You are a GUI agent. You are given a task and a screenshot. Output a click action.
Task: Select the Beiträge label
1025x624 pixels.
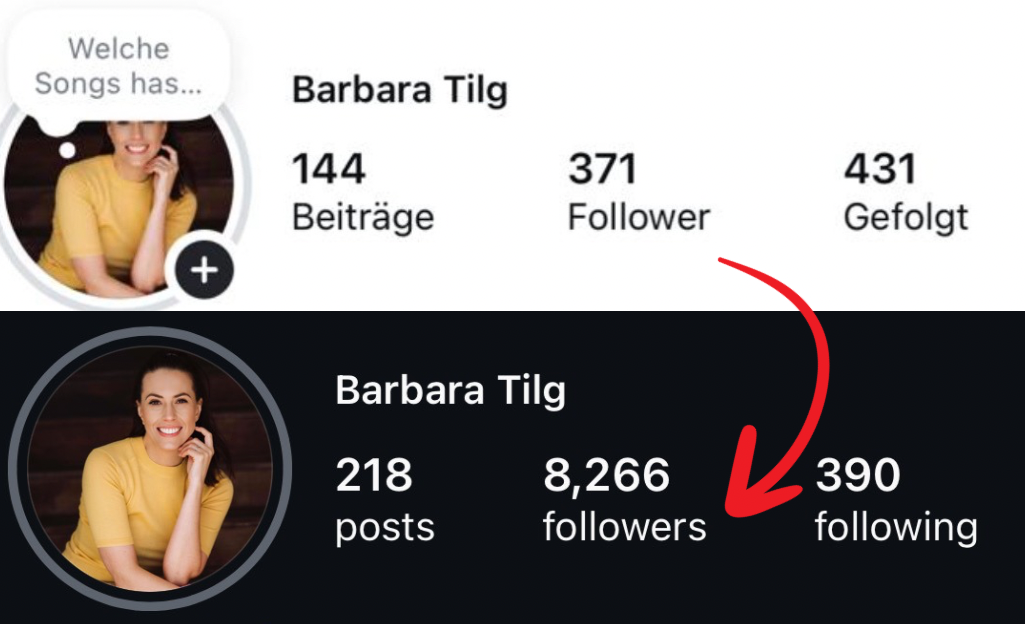click(x=363, y=217)
